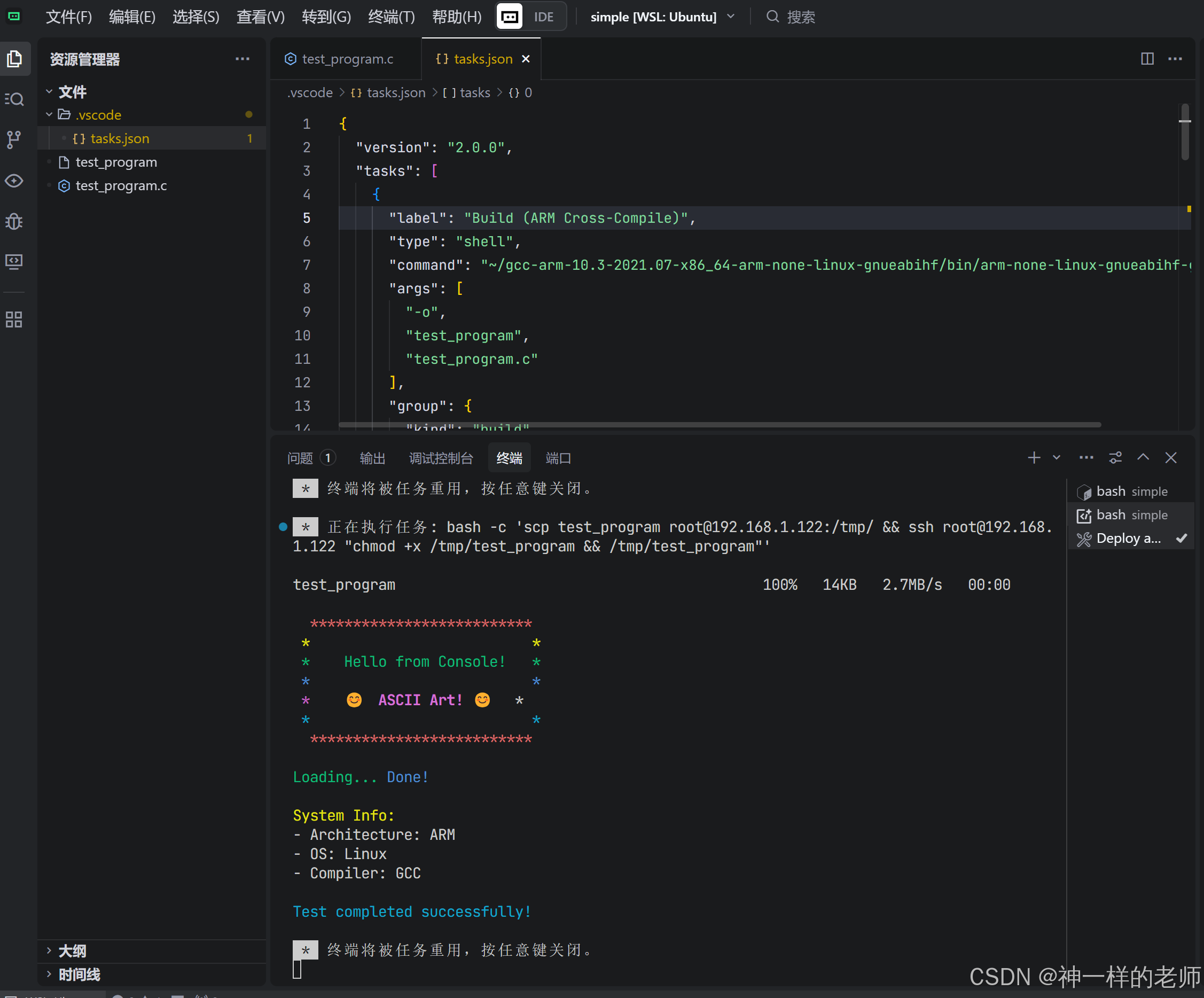Screen dimensions: 1204x998
Task: Select the Deploy task terminal entry
Action: 1128,539
